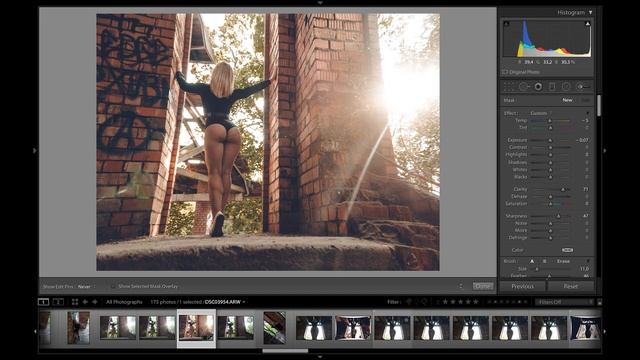
Task: Click the Contrast slider handle
Action: (550, 147)
